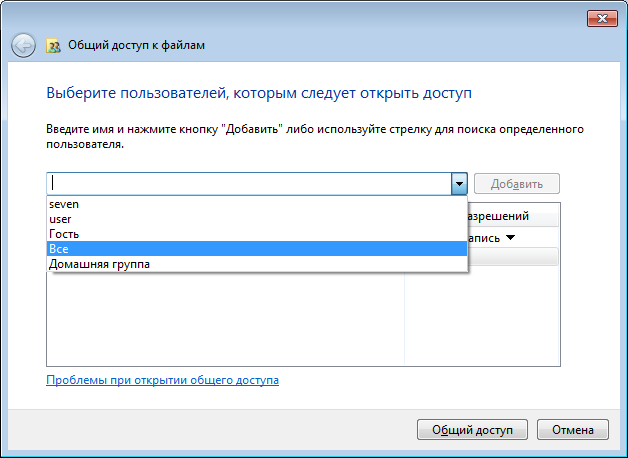
Task: Click the Back arrow button
Action: click(x=23, y=45)
